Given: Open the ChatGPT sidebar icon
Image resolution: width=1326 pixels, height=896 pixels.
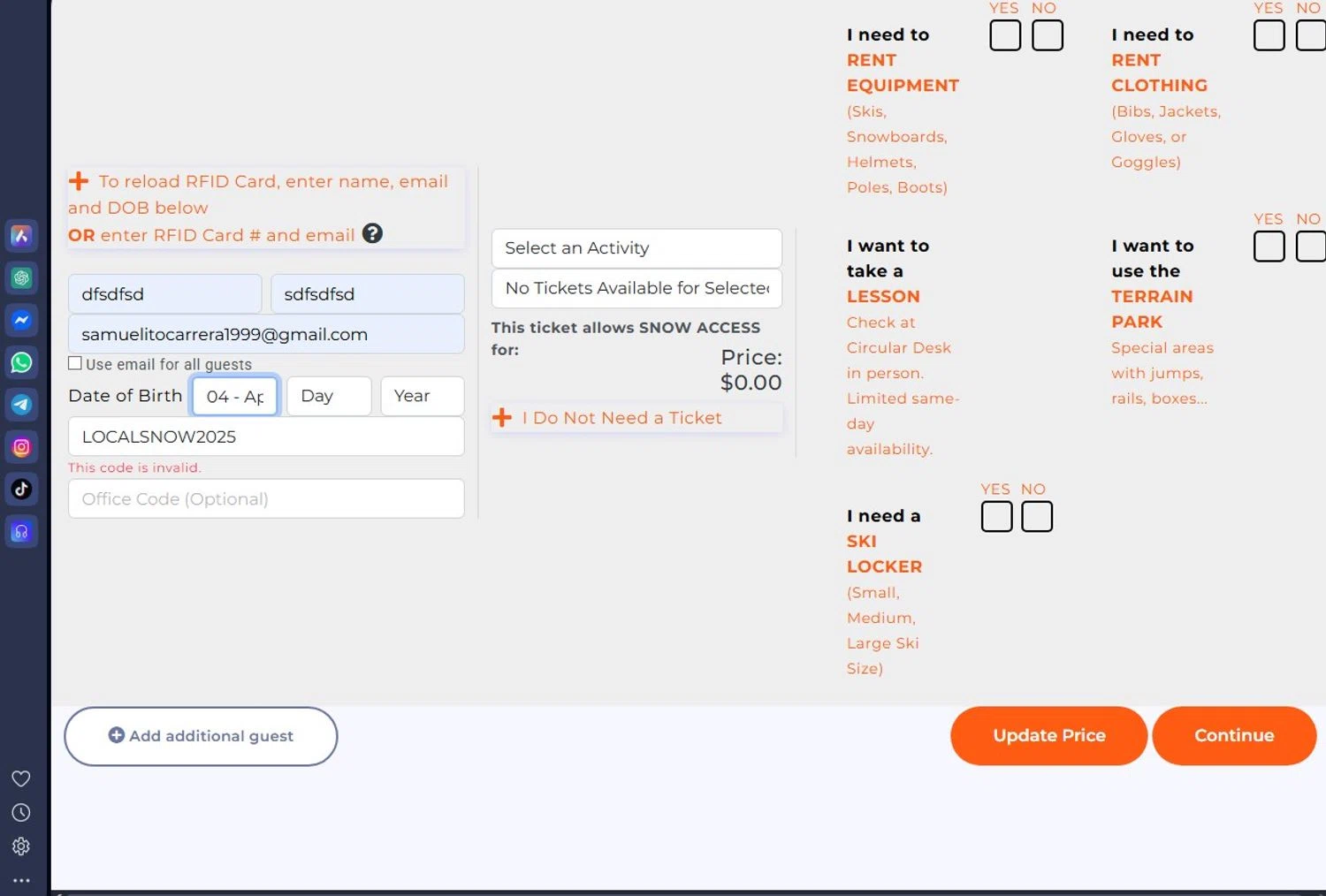Looking at the screenshot, I should click(x=21, y=278).
